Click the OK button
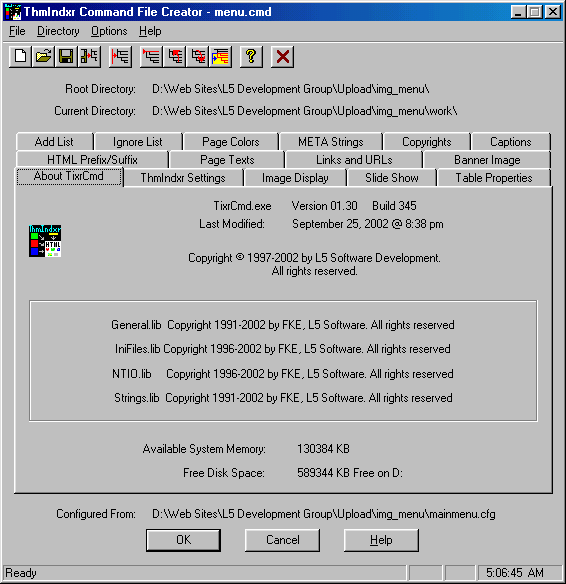 183,540
